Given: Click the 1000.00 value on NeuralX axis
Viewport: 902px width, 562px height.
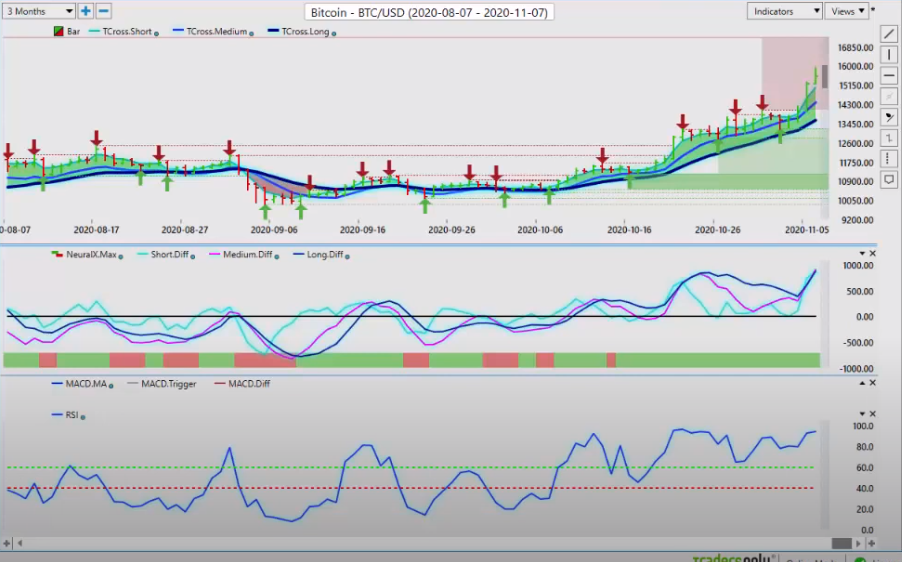Looking at the screenshot, I should [x=858, y=266].
